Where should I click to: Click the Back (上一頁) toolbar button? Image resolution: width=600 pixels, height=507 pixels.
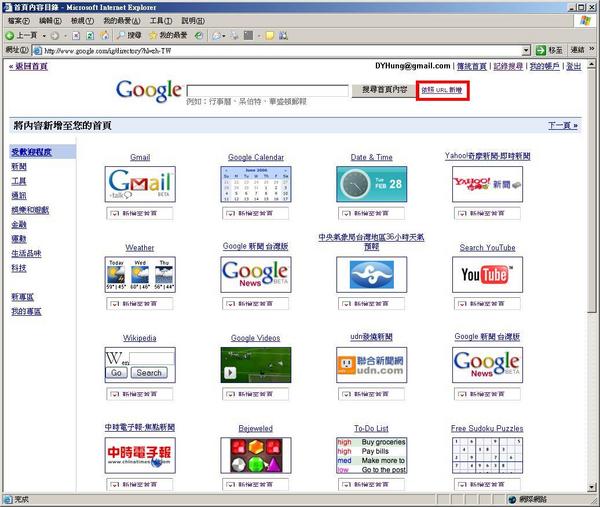click(21, 36)
